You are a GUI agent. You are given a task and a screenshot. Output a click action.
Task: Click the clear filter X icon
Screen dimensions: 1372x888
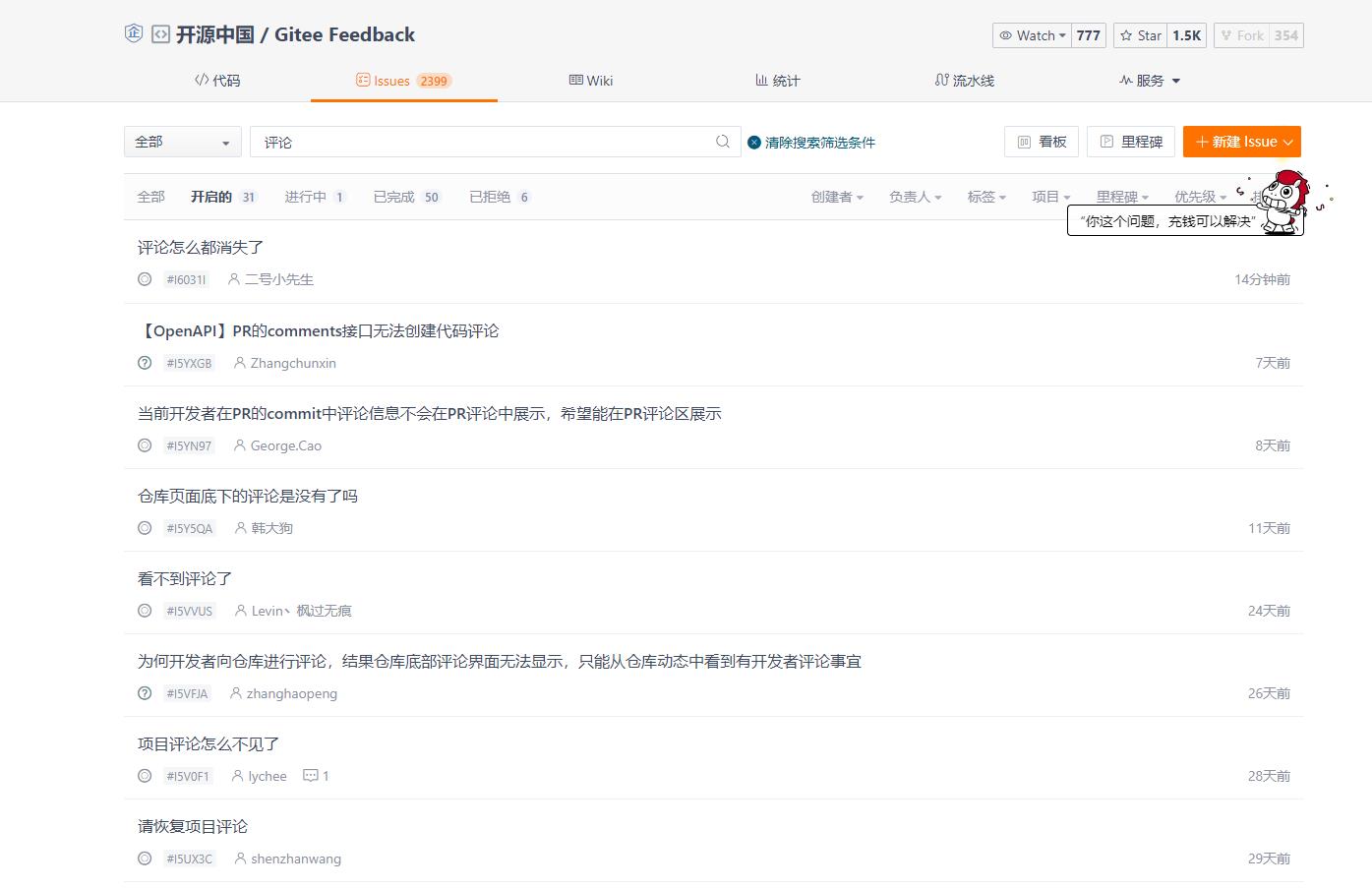(x=754, y=143)
